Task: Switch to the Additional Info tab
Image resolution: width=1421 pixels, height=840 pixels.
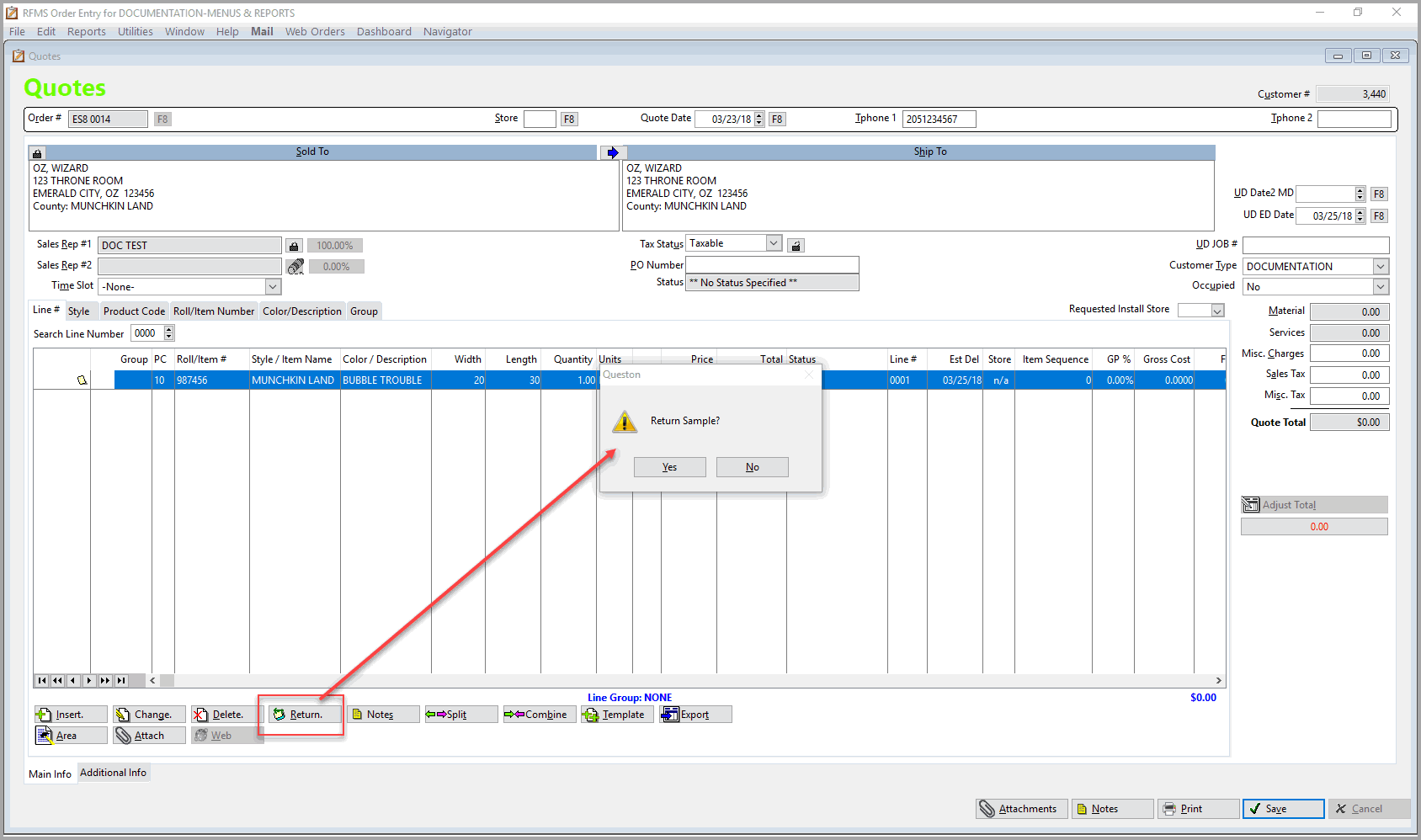Action: point(113,772)
